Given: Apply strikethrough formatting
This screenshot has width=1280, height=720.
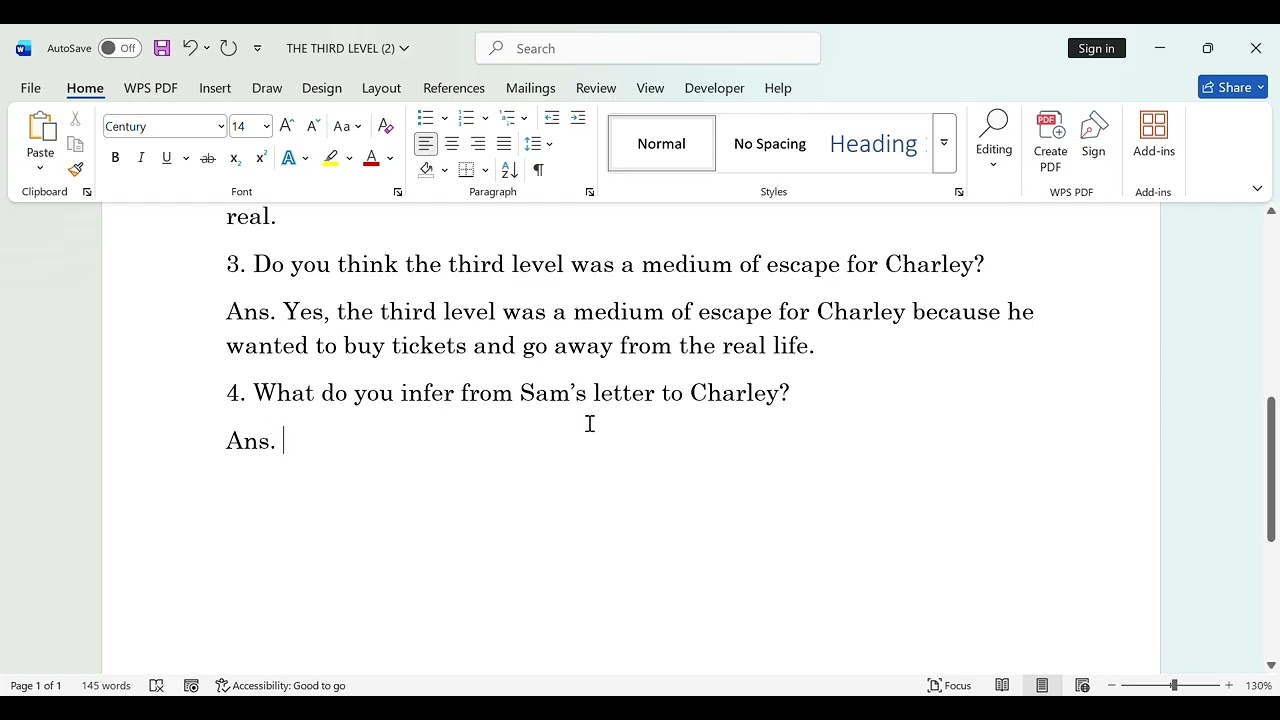Looking at the screenshot, I should [x=208, y=158].
